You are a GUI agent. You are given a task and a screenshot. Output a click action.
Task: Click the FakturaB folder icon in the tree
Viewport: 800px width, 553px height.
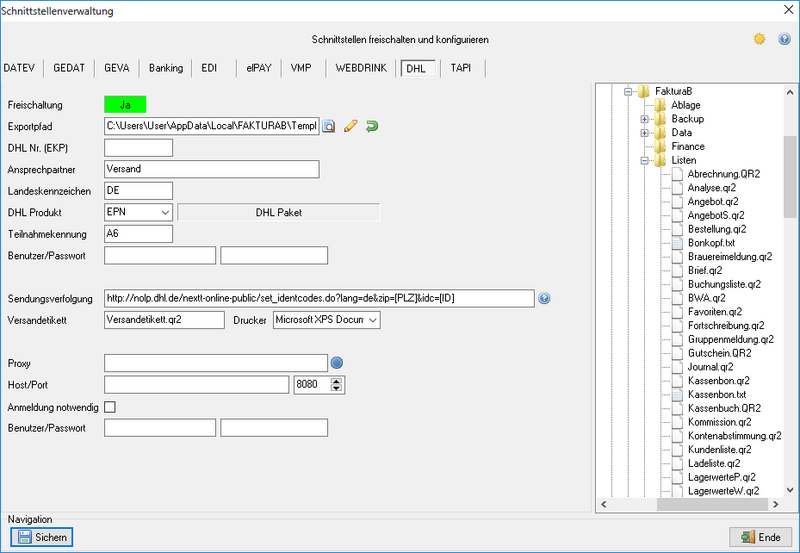(x=643, y=91)
